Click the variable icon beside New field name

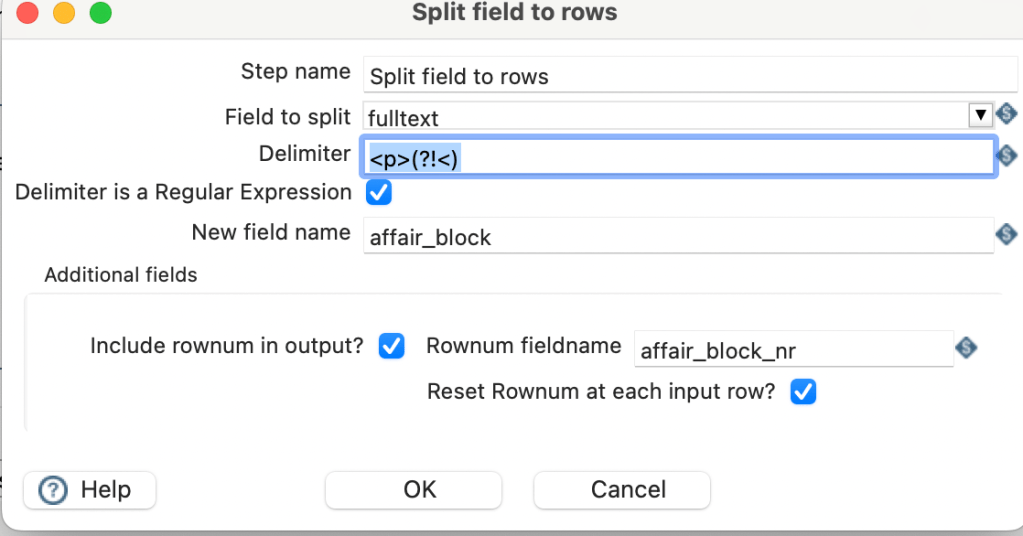point(1006,235)
